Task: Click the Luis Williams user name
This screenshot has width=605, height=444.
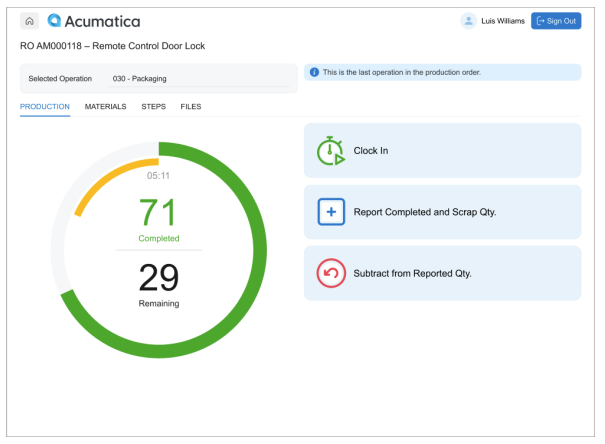Action: pos(502,21)
